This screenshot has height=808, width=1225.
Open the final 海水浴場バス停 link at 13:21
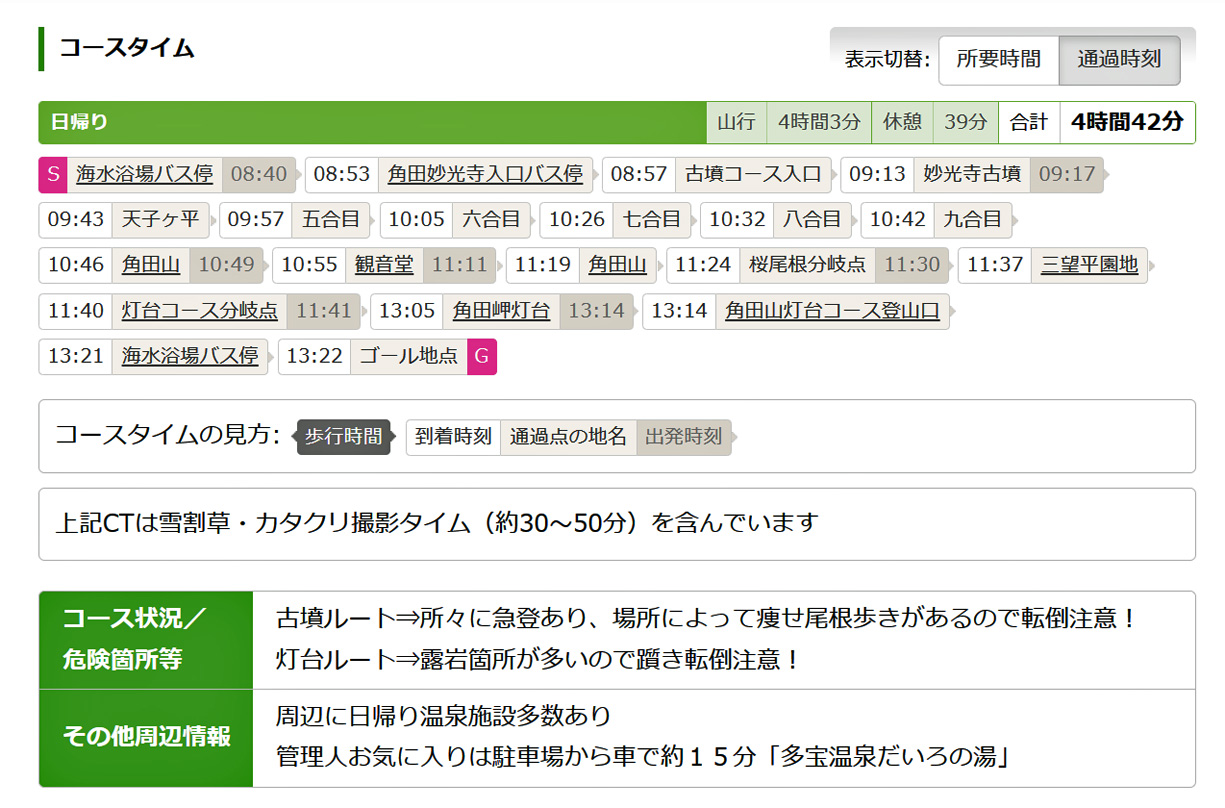(190, 356)
